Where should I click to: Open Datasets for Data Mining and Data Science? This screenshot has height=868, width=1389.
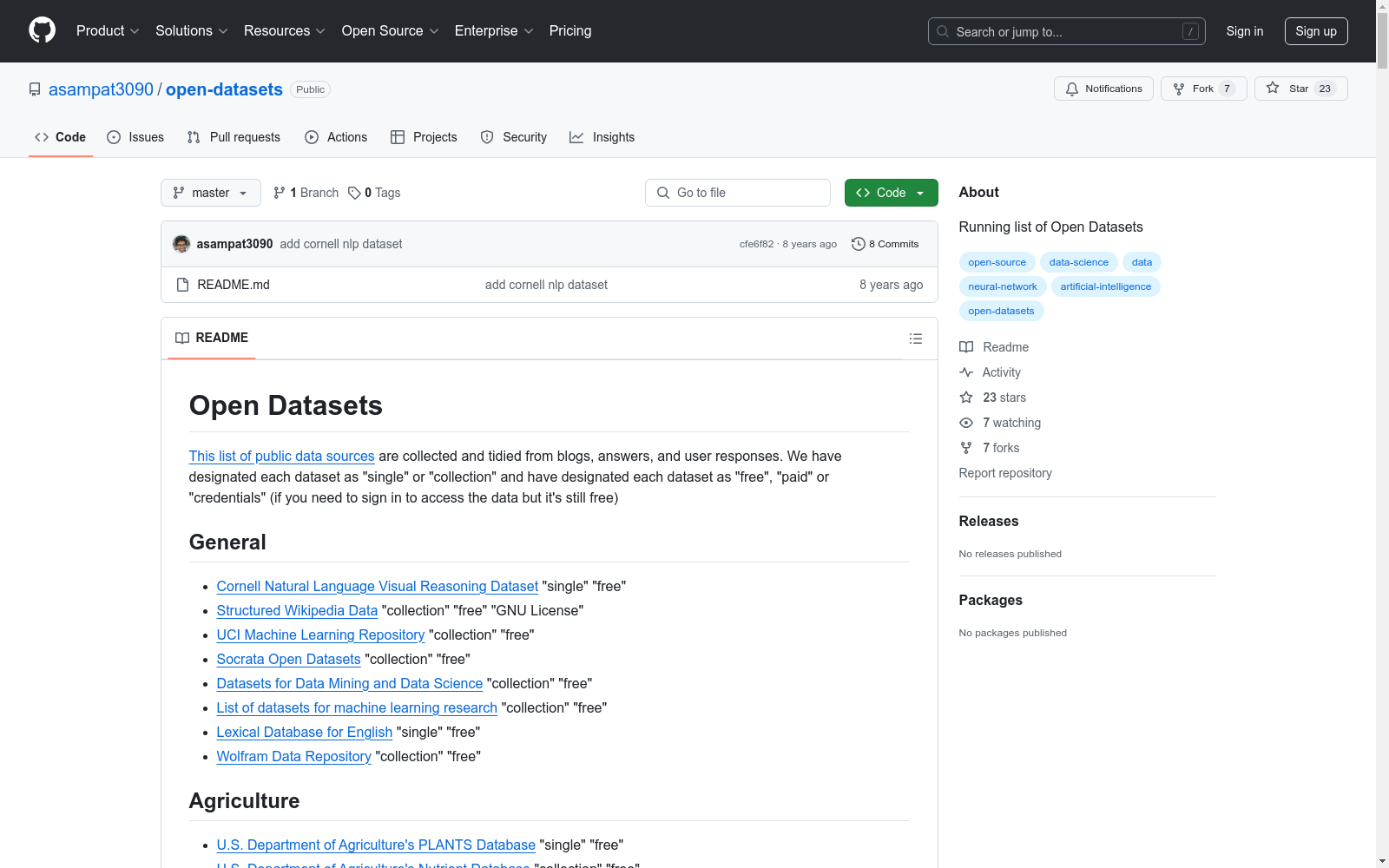point(350,684)
